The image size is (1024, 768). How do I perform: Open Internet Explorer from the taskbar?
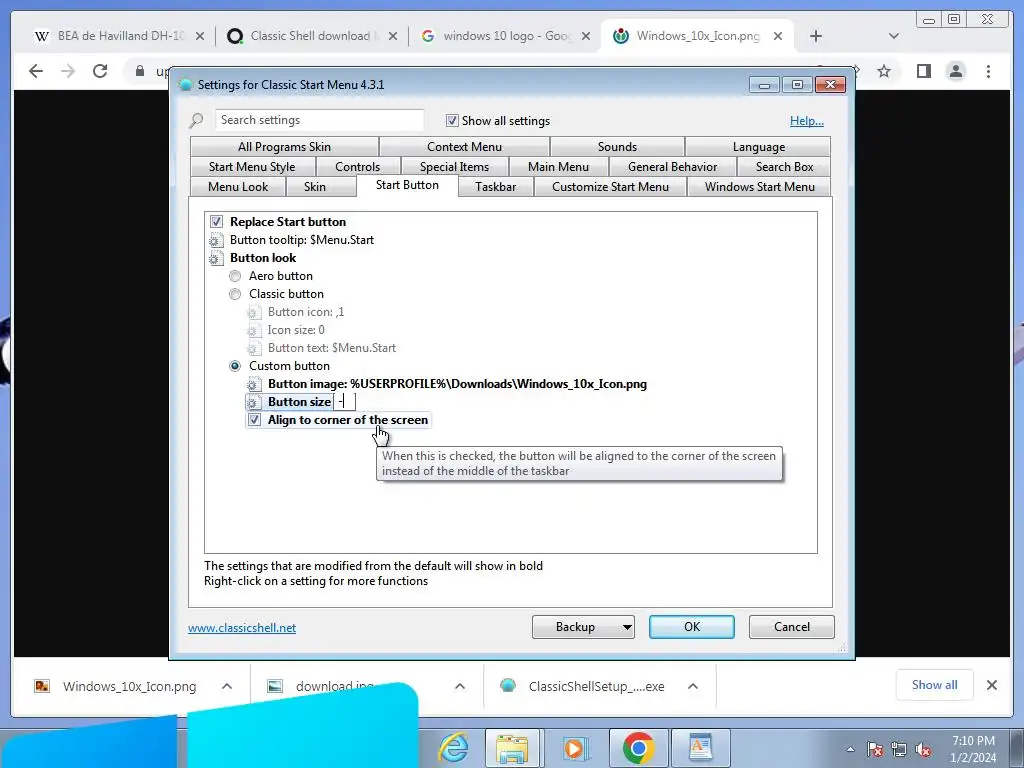tap(453, 748)
